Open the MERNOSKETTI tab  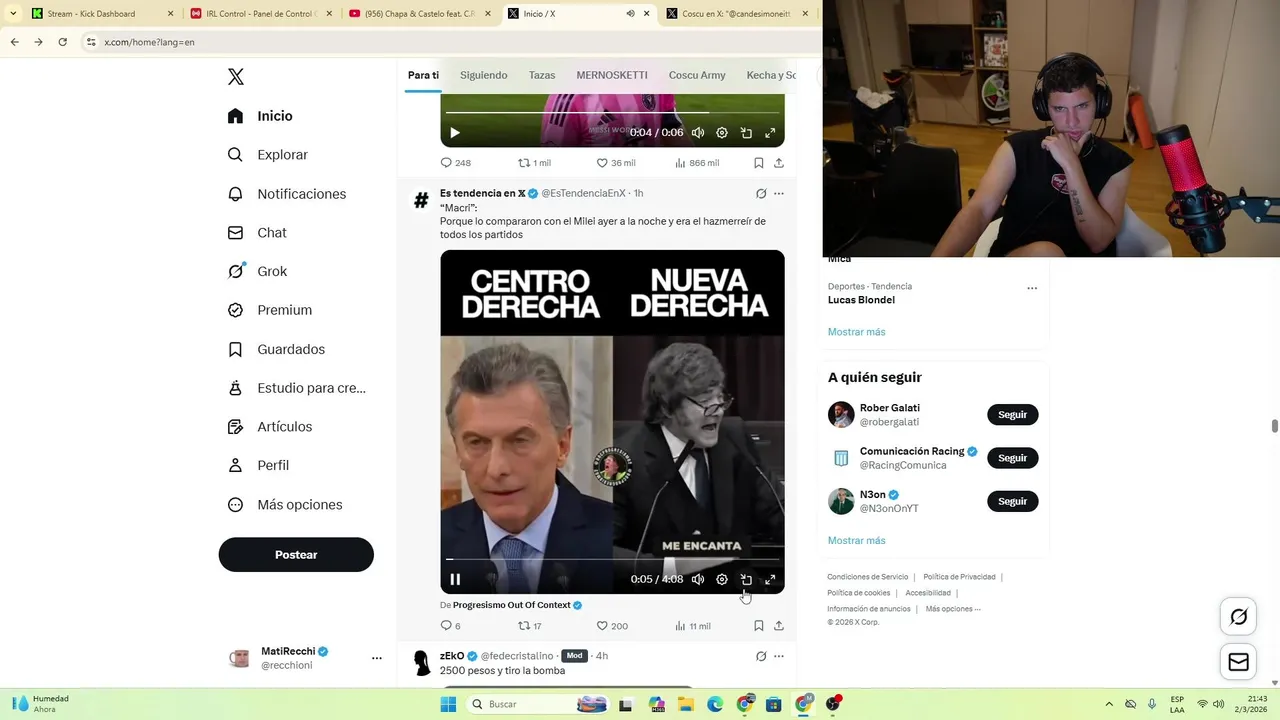point(612,75)
